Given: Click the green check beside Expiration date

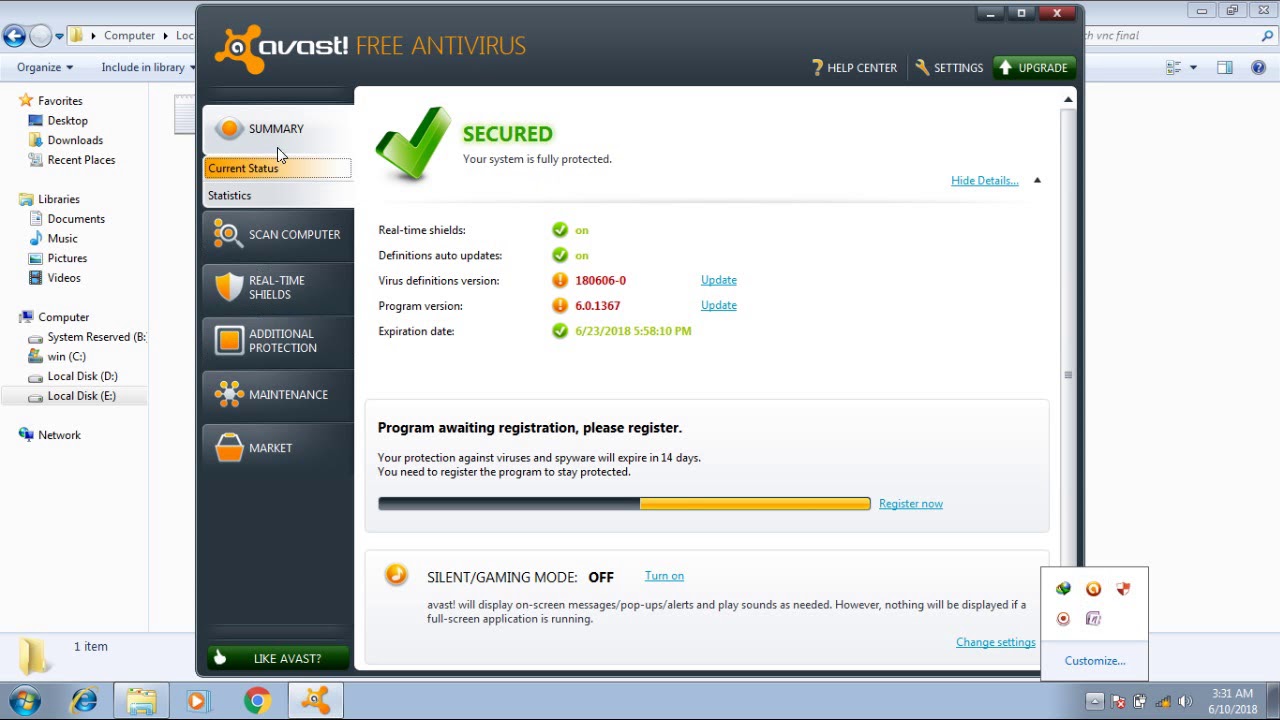Looking at the screenshot, I should coord(560,331).
